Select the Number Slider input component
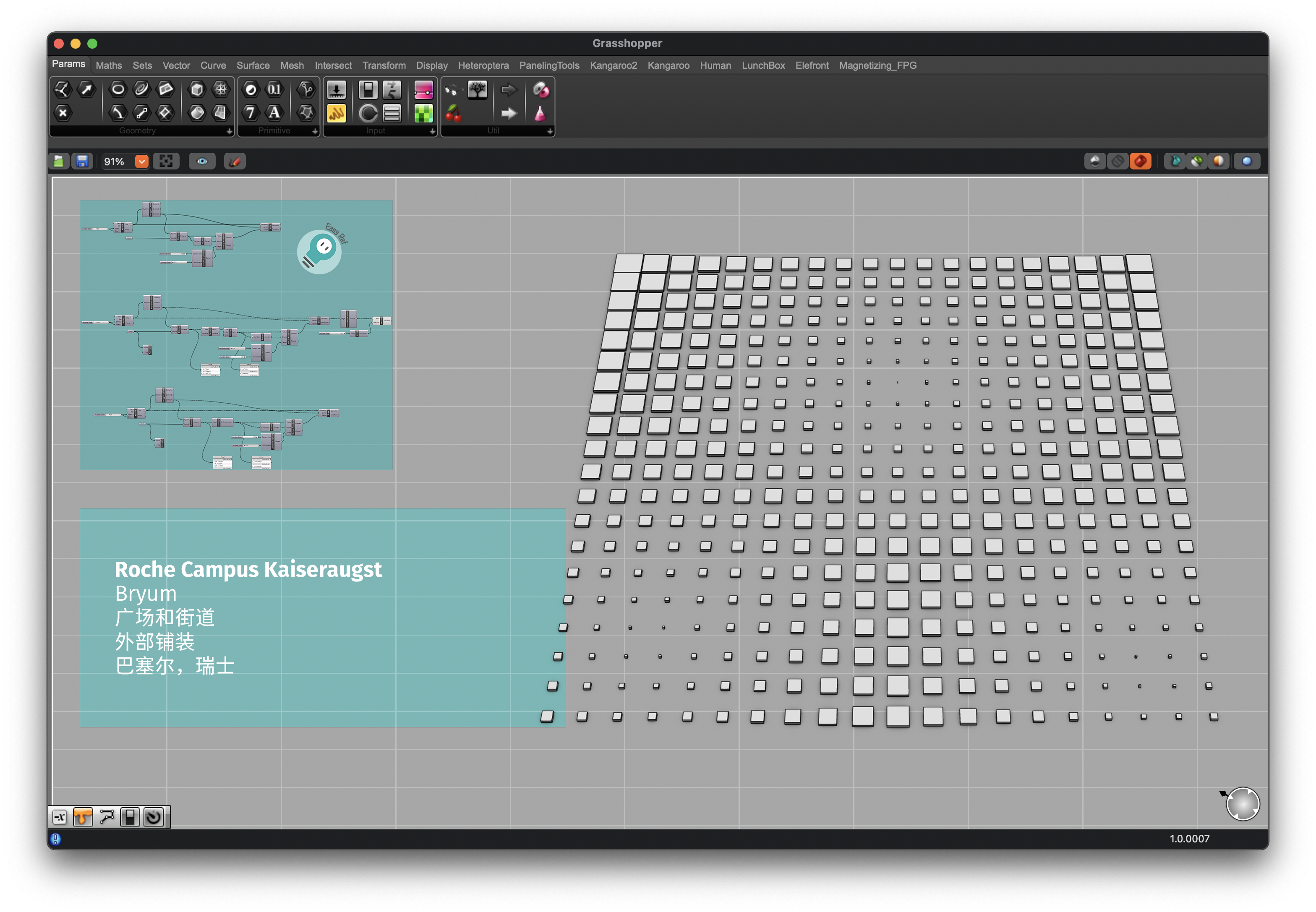 pos(336,90)
